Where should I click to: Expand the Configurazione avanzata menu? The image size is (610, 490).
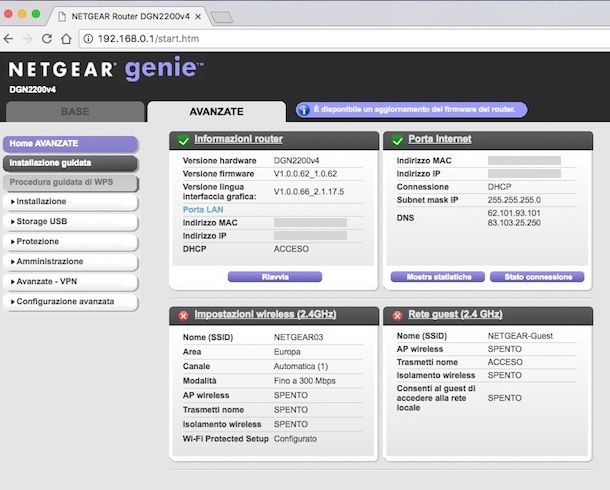tap(70, 301)
